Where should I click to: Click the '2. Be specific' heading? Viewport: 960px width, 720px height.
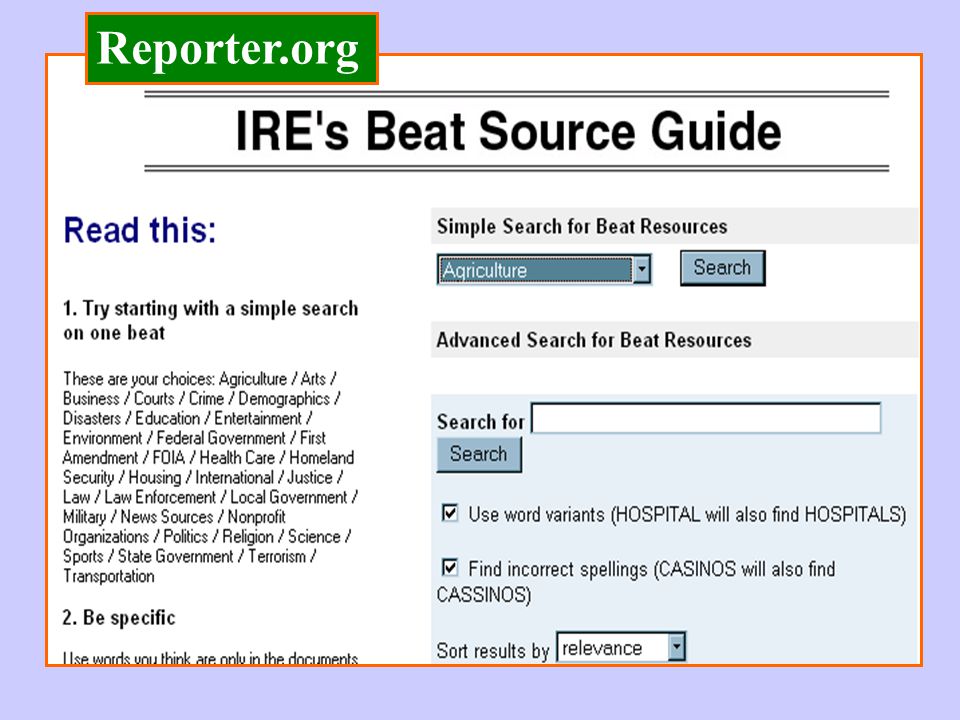click(119, 617)
